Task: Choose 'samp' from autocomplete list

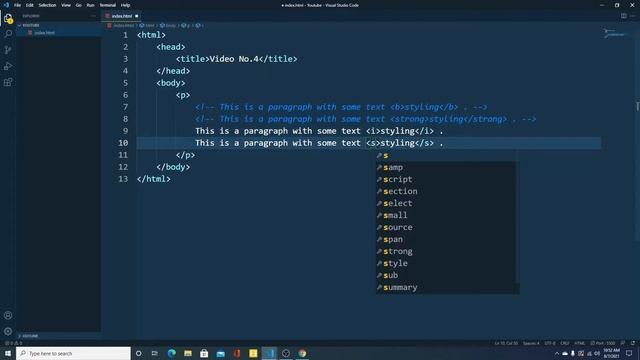Action: (x=447, y=167)
